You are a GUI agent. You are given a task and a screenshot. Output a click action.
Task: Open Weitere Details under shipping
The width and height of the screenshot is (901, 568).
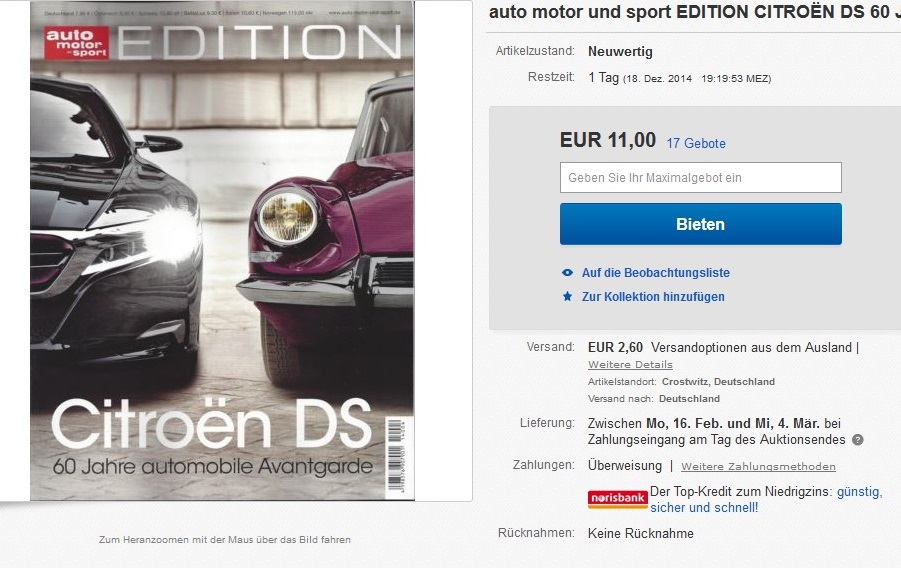point(630,364)
